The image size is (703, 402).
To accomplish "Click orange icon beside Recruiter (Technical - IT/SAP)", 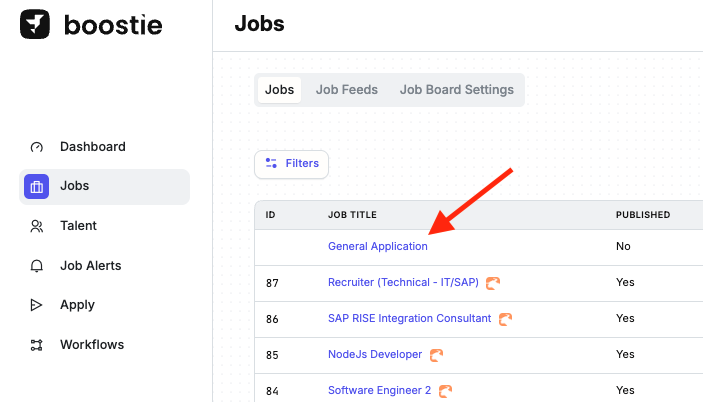I will (x=493, y=283).
